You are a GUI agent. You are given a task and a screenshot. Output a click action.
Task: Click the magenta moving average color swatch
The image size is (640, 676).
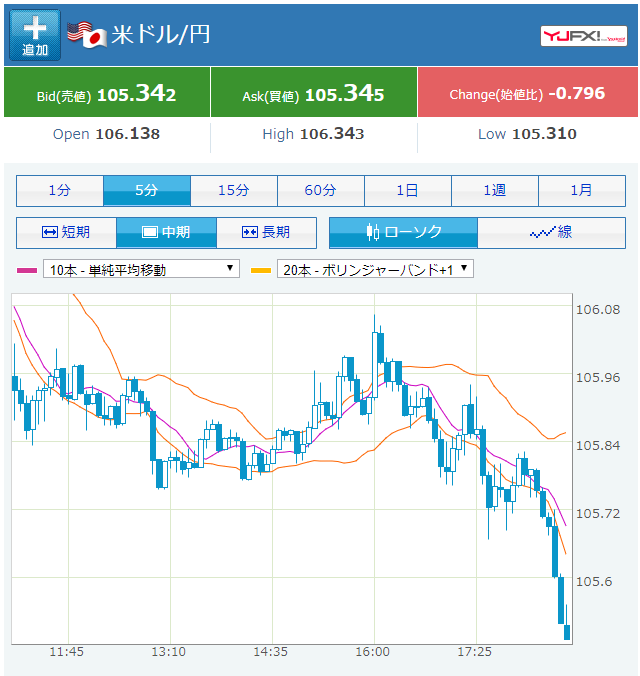(28, 270)
